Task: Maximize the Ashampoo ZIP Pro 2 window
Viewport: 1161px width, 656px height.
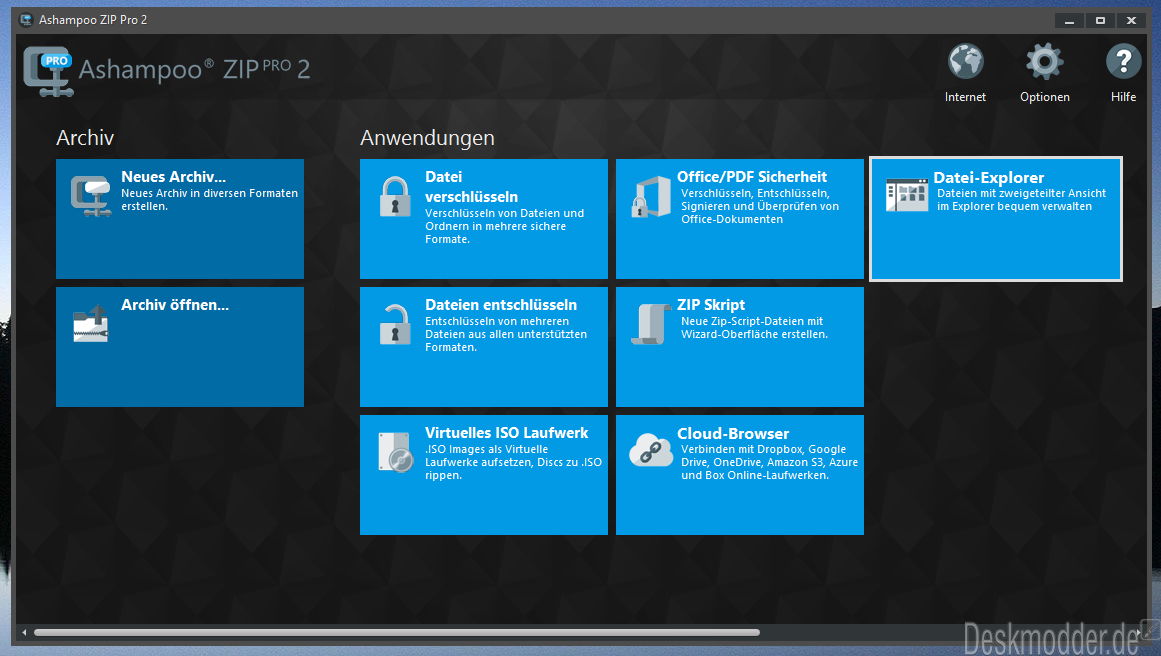Action: 1100,21
